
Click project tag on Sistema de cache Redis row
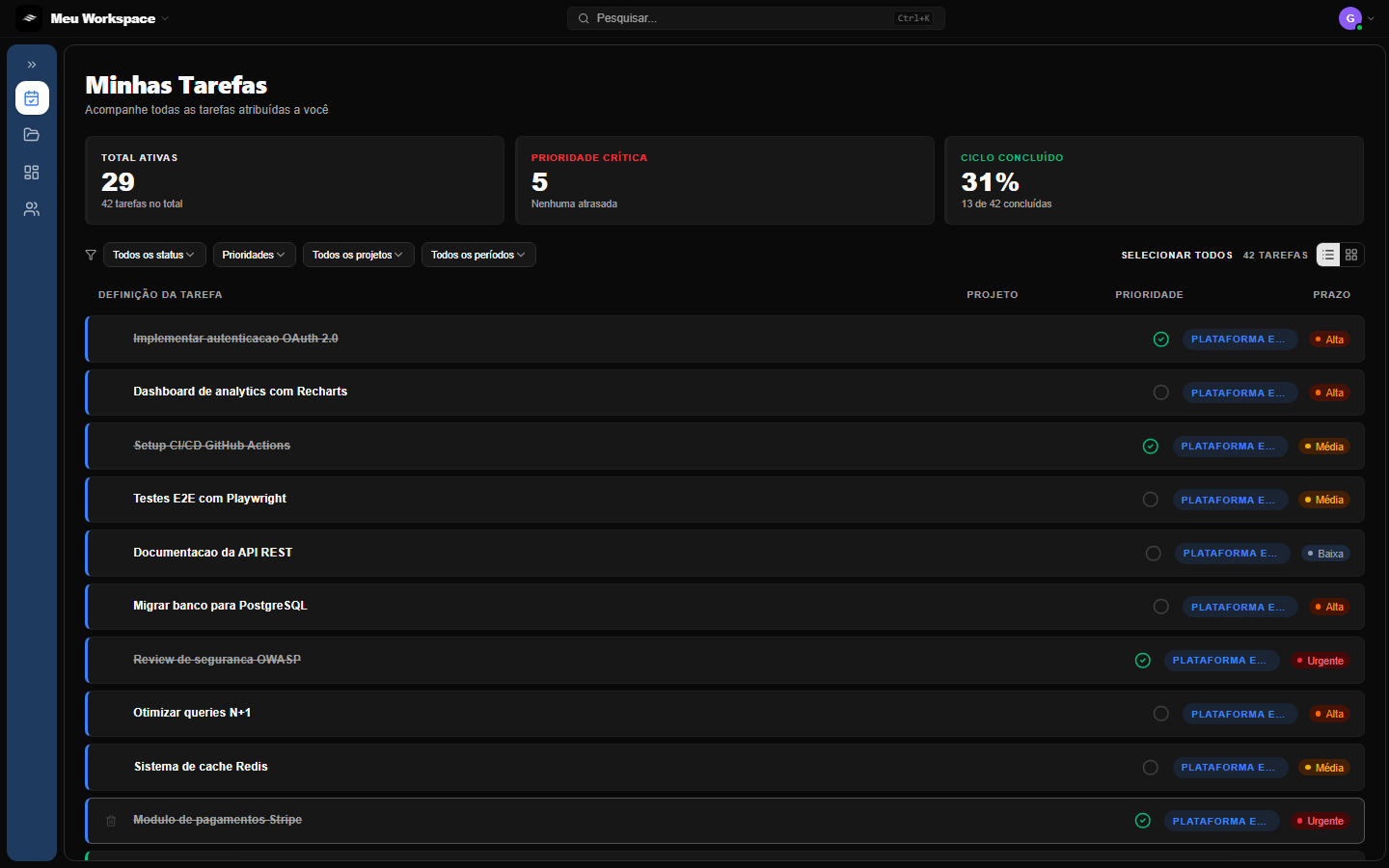click(1230, 768)
